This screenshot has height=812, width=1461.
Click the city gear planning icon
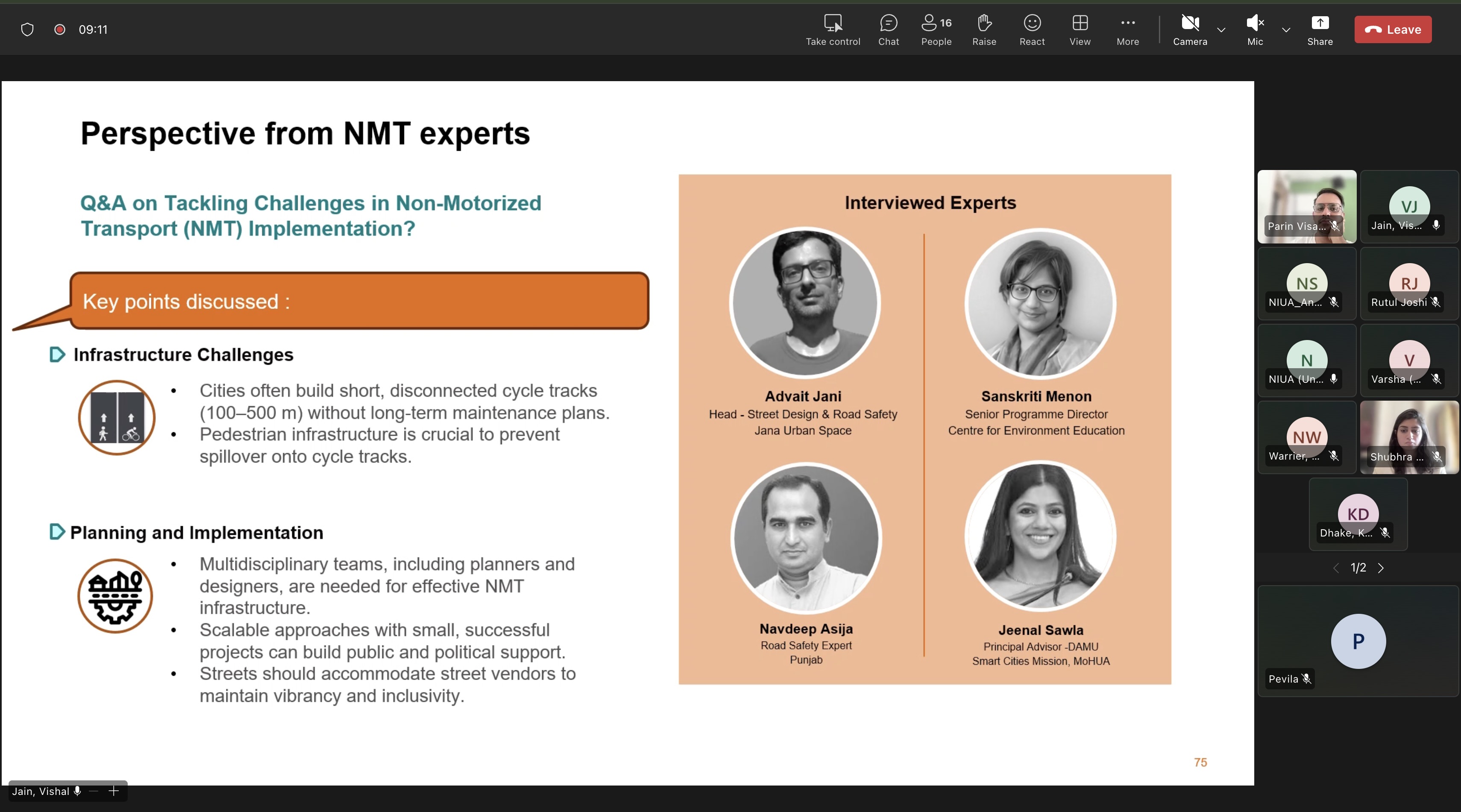115,595
